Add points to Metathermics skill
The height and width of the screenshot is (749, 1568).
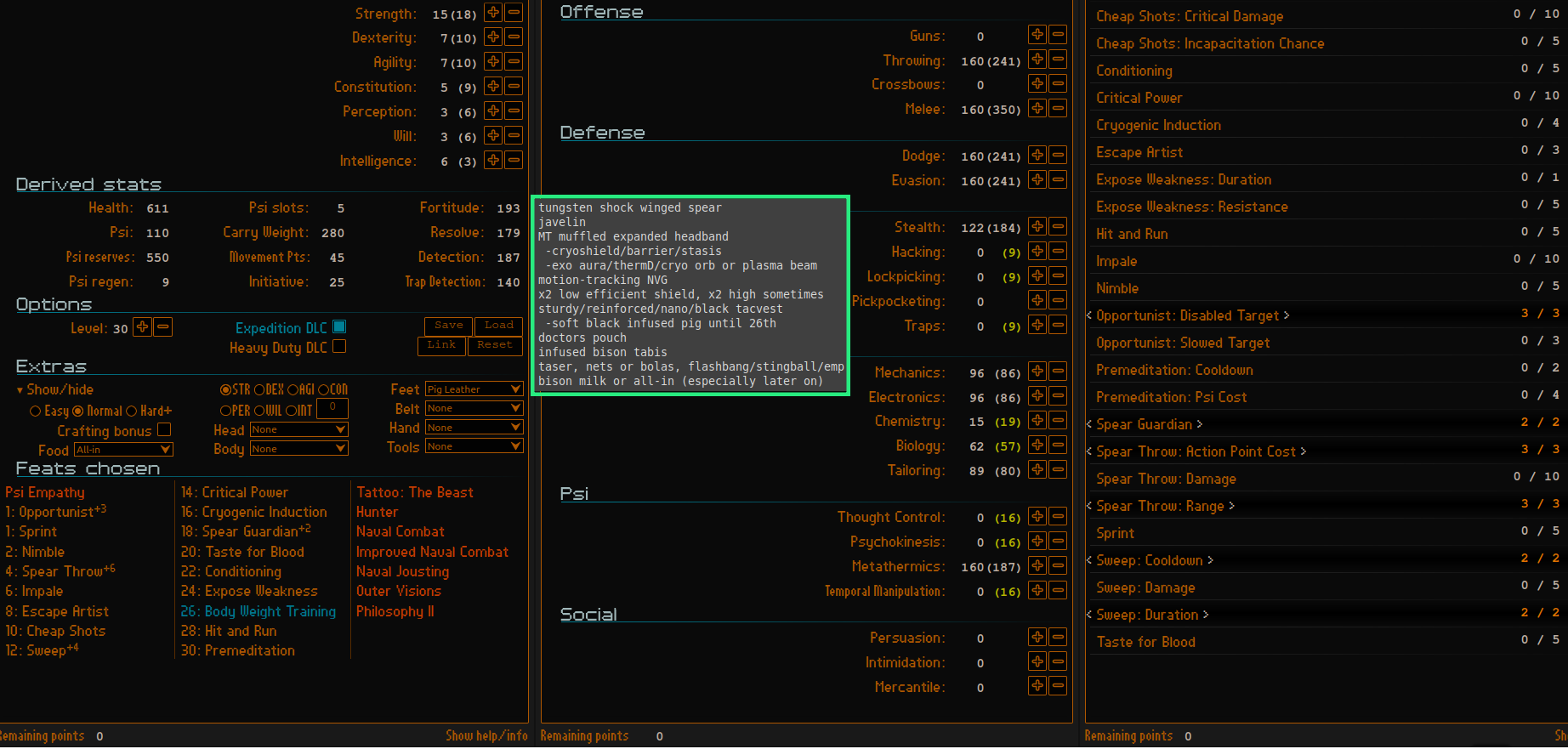[1037, 566]
